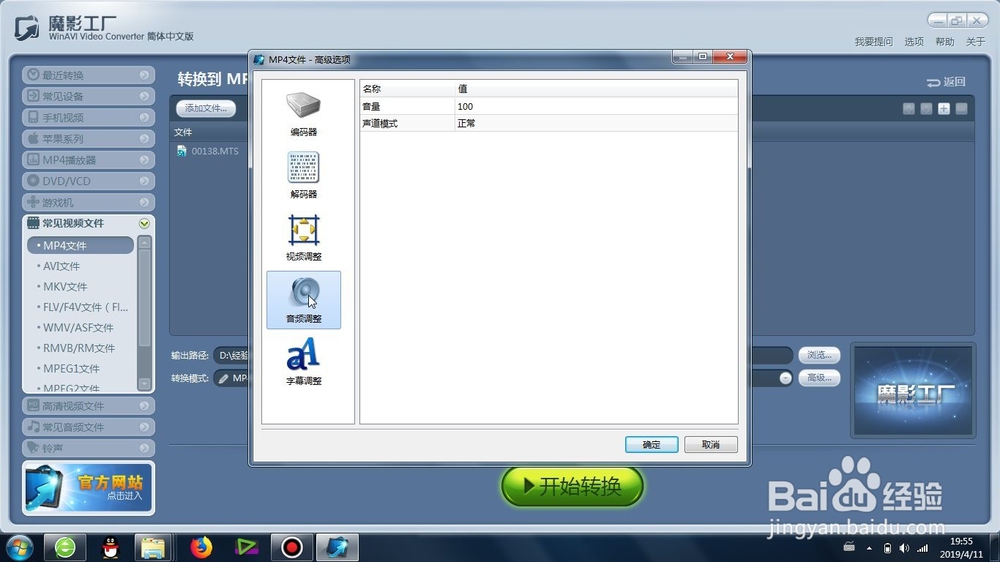Expand the MP4播放器 category
This screenshot has height=562, width=1000.
pos(89,159)
